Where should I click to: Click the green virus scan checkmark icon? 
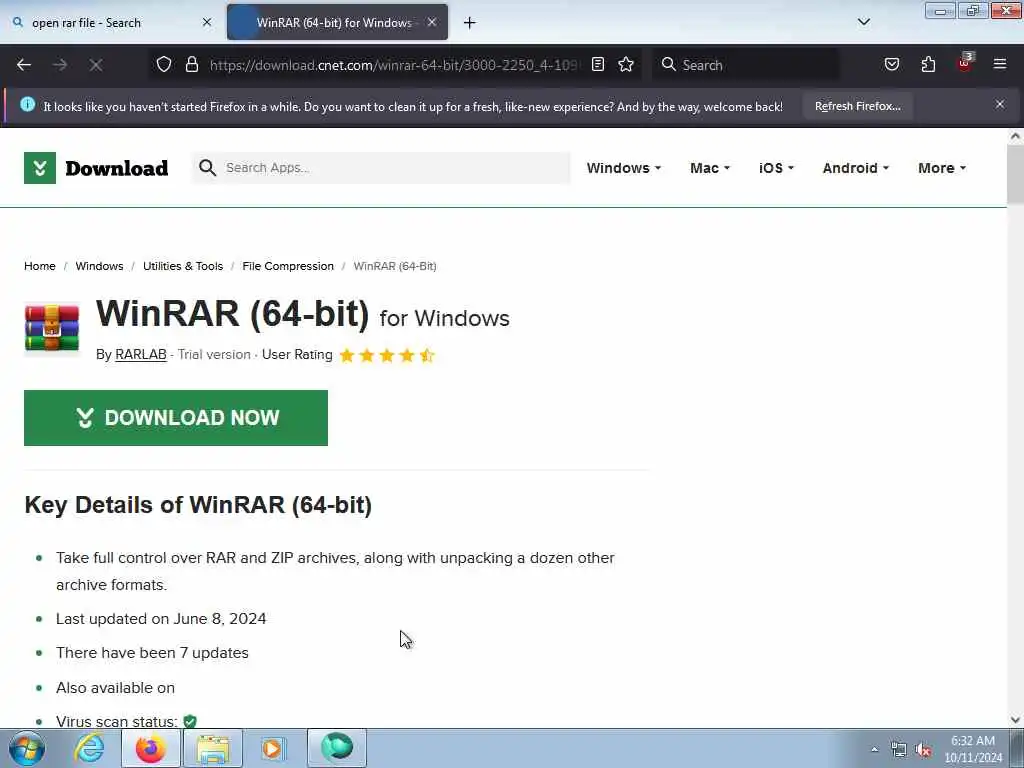[190, 722]
